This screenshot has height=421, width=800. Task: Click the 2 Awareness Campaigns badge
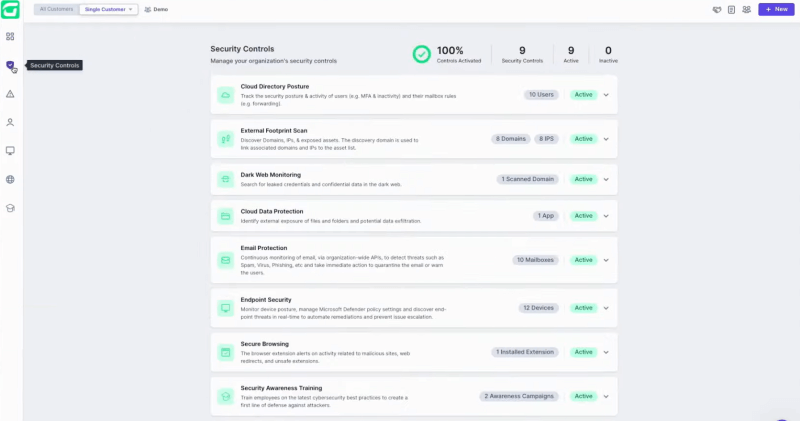point(519,397)
